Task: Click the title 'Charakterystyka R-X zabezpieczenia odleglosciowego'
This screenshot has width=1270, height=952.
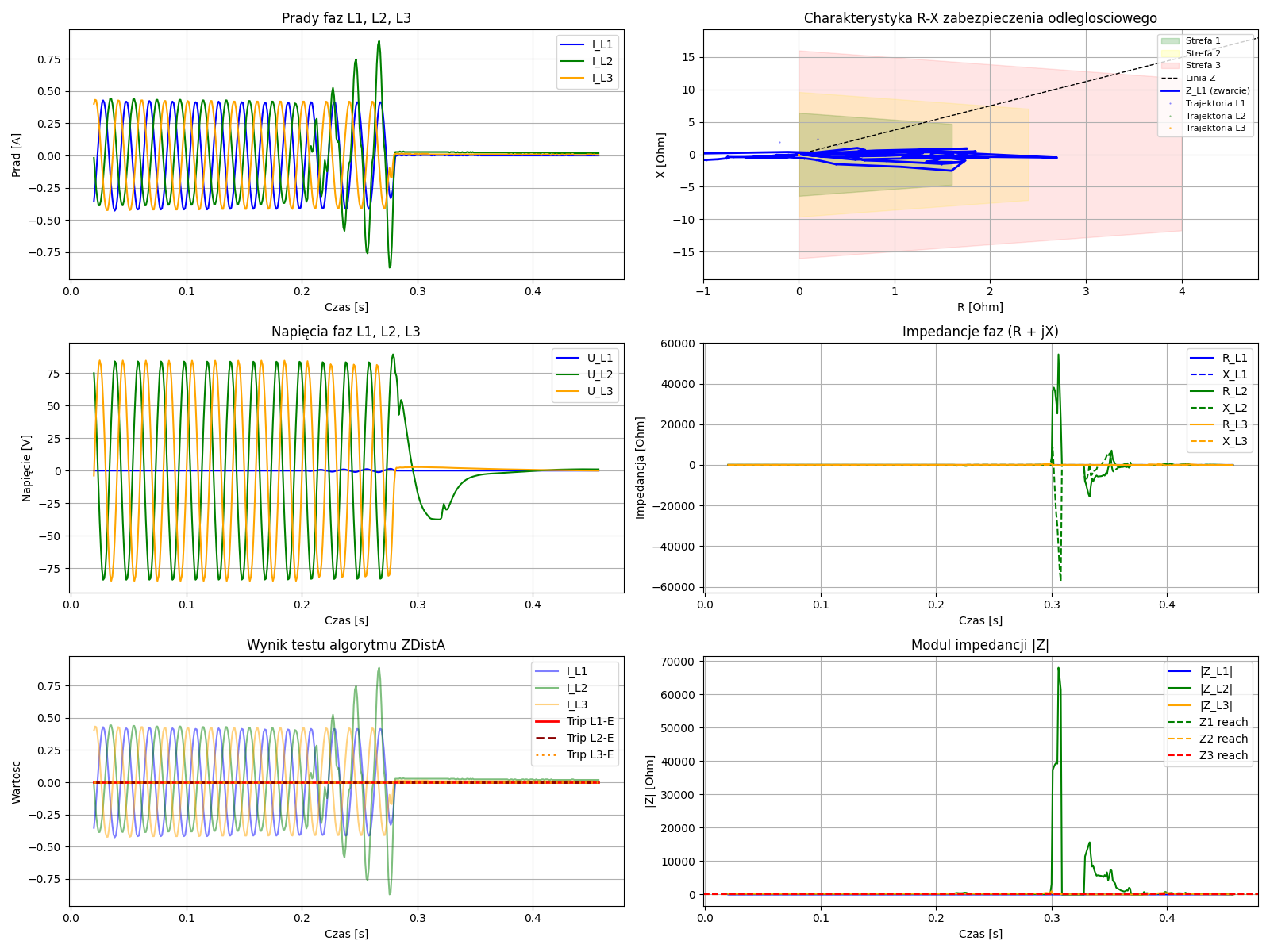Action: tap(980, 18)
